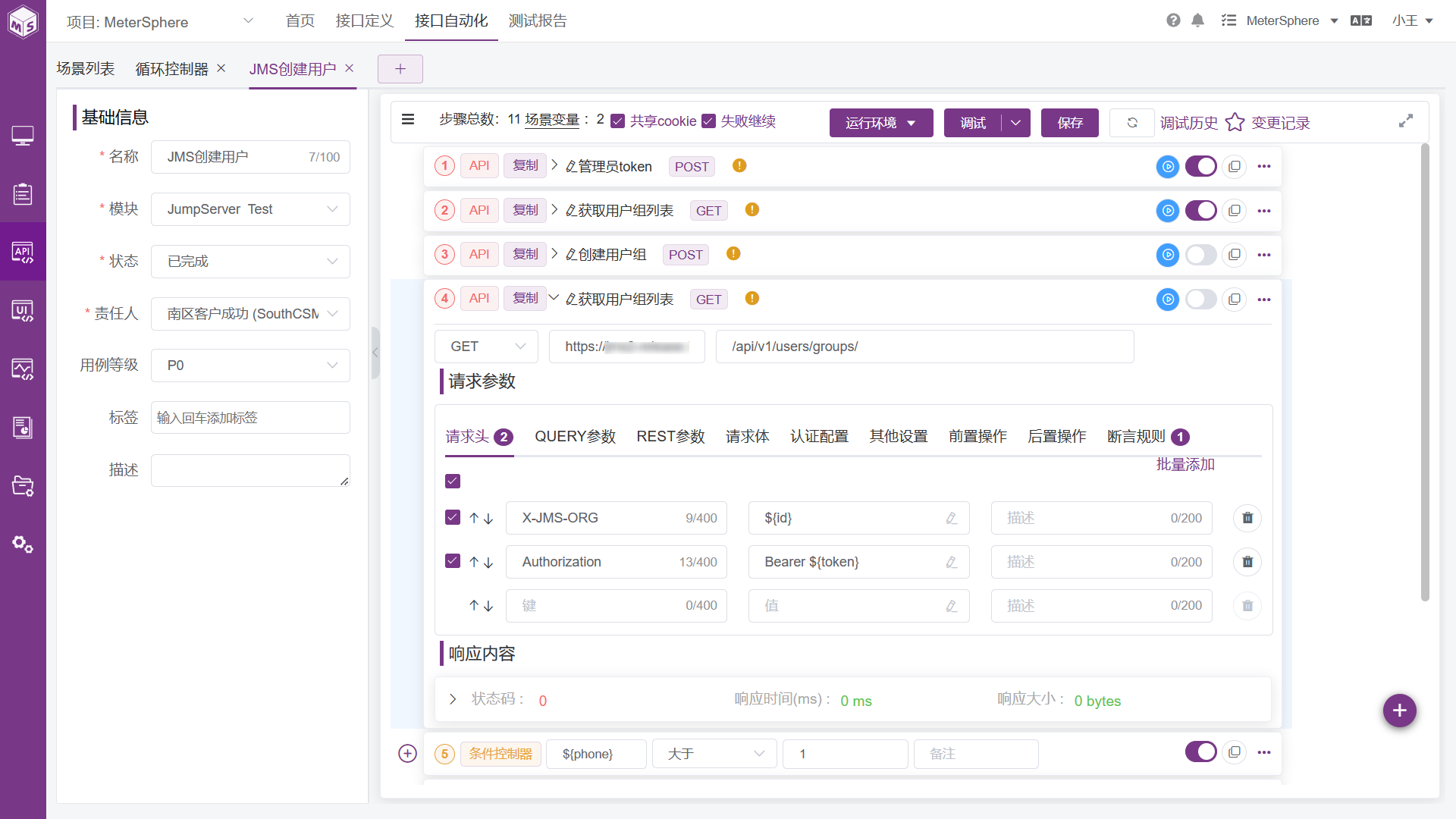Copy step 2 获取用户组列表 with duplicate icon
Viewport: 1456px width, 819px height.
1235,211
